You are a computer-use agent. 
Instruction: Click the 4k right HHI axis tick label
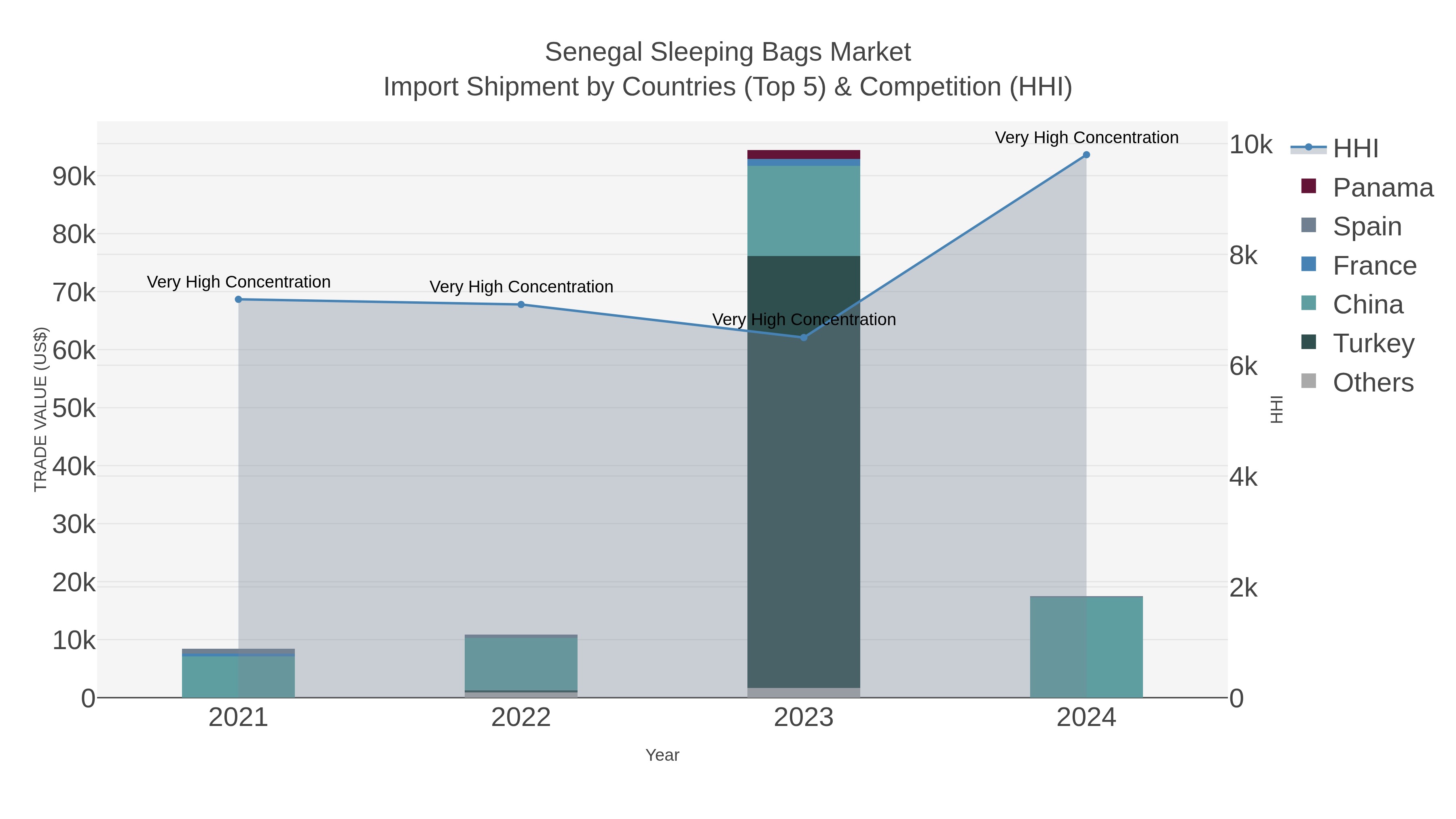1244,477
